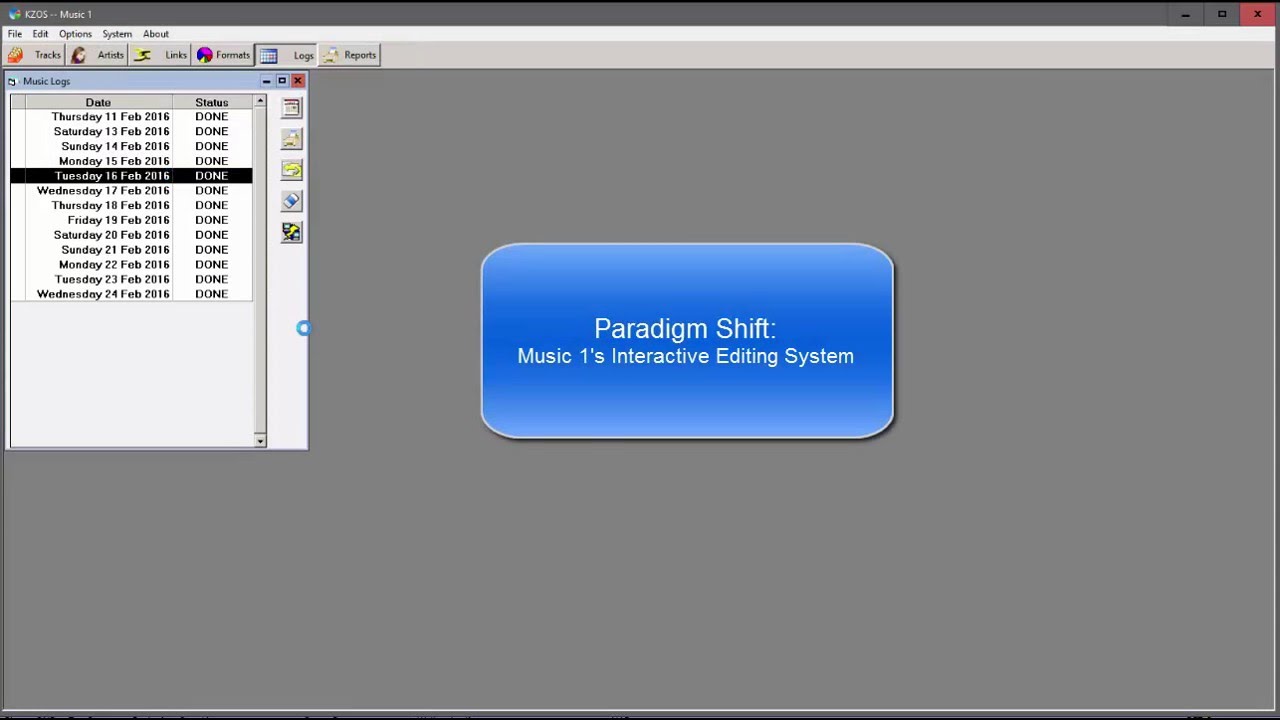Viewport: 1280px width, 720px height.
Task: Sort logs by the Status column header
Action: pyautogui.click(x=212, y=102)
